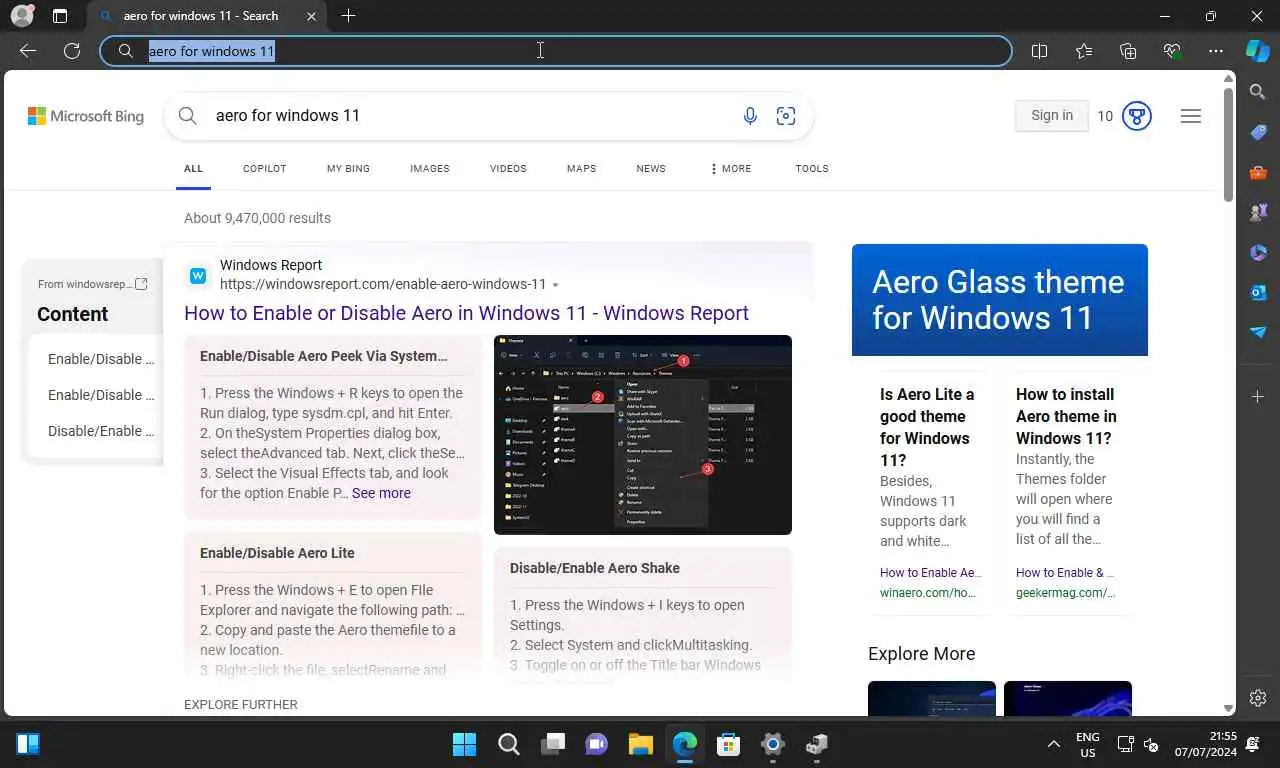Switch to the IMAGES tab

click(x=430, y=169)
